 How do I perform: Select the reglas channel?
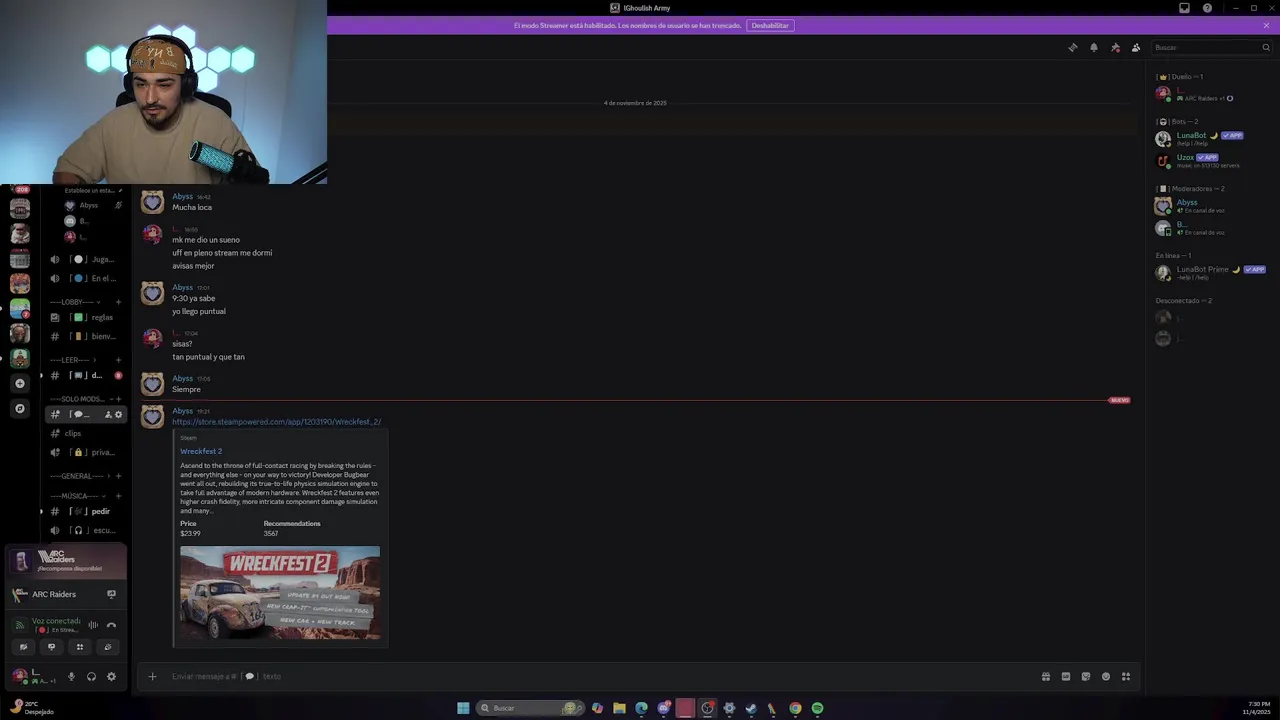[85, 317]
